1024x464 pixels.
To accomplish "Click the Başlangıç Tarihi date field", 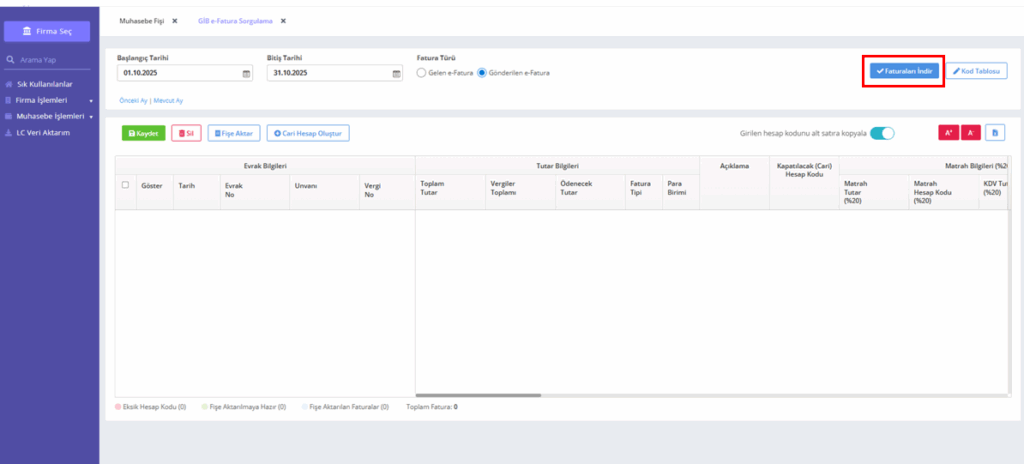I will pos(185,73).
